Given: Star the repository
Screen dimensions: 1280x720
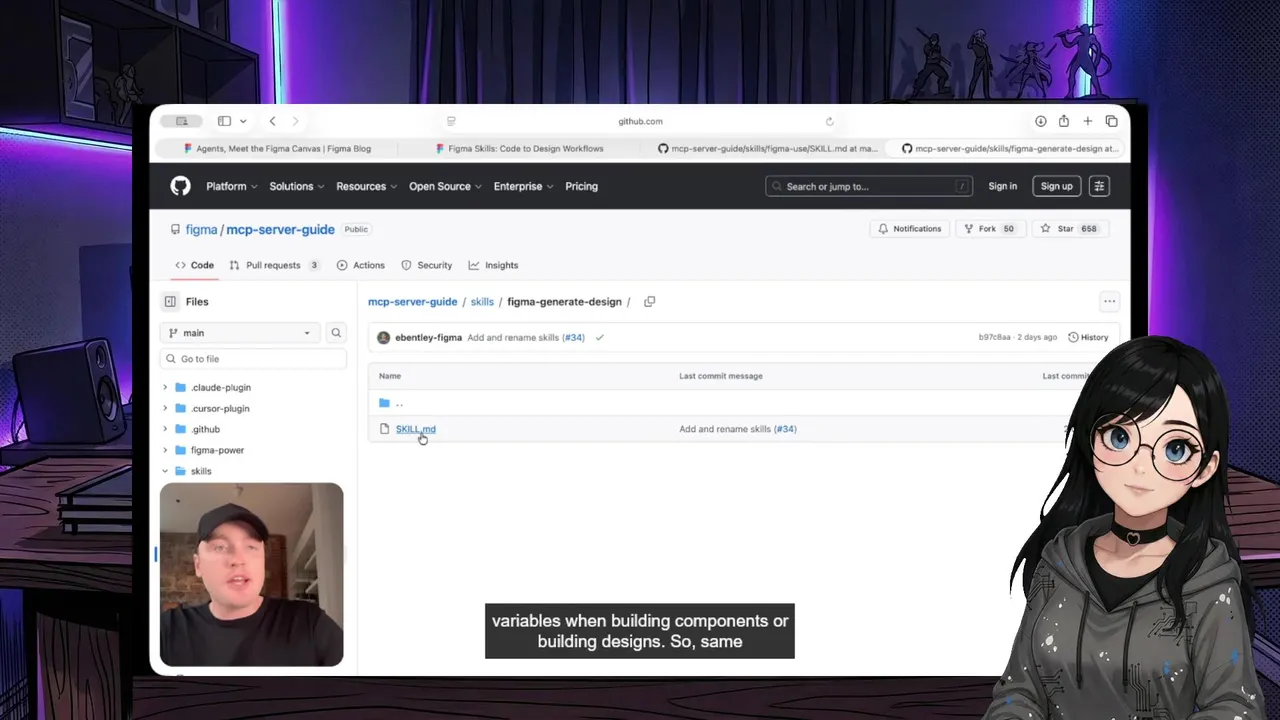Looking at the screenshot, I should [x=1068, y=229].
